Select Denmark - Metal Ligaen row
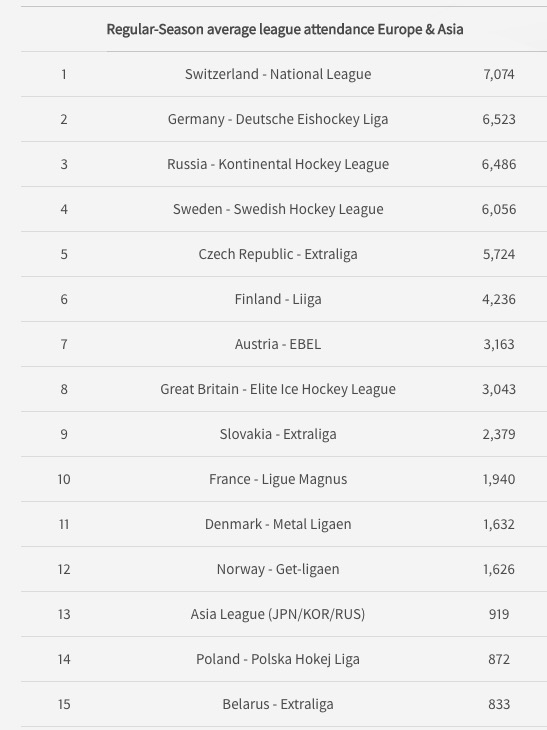Viewport: 547px width, 730px height. tap(284, 524)
